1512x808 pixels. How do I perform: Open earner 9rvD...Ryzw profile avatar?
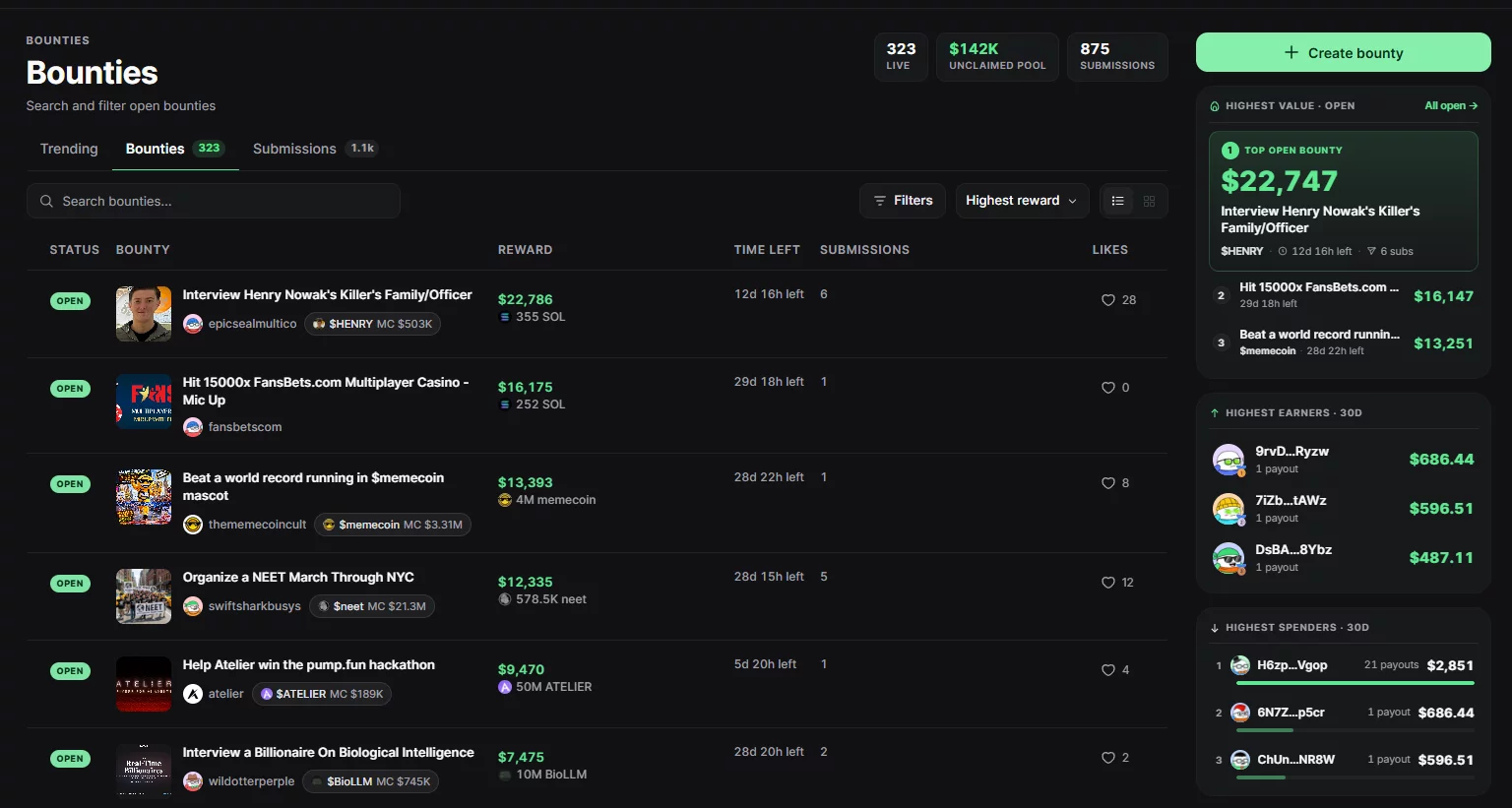[x=1228, y=460]
